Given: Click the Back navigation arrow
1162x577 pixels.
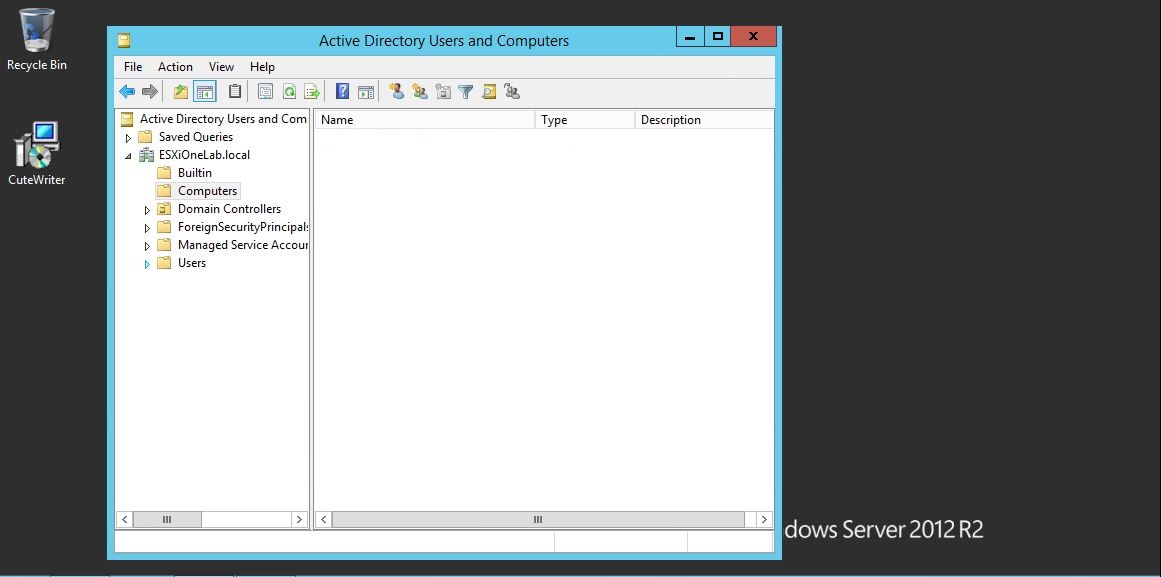Looking at the screenshot, I should point(127,91).
